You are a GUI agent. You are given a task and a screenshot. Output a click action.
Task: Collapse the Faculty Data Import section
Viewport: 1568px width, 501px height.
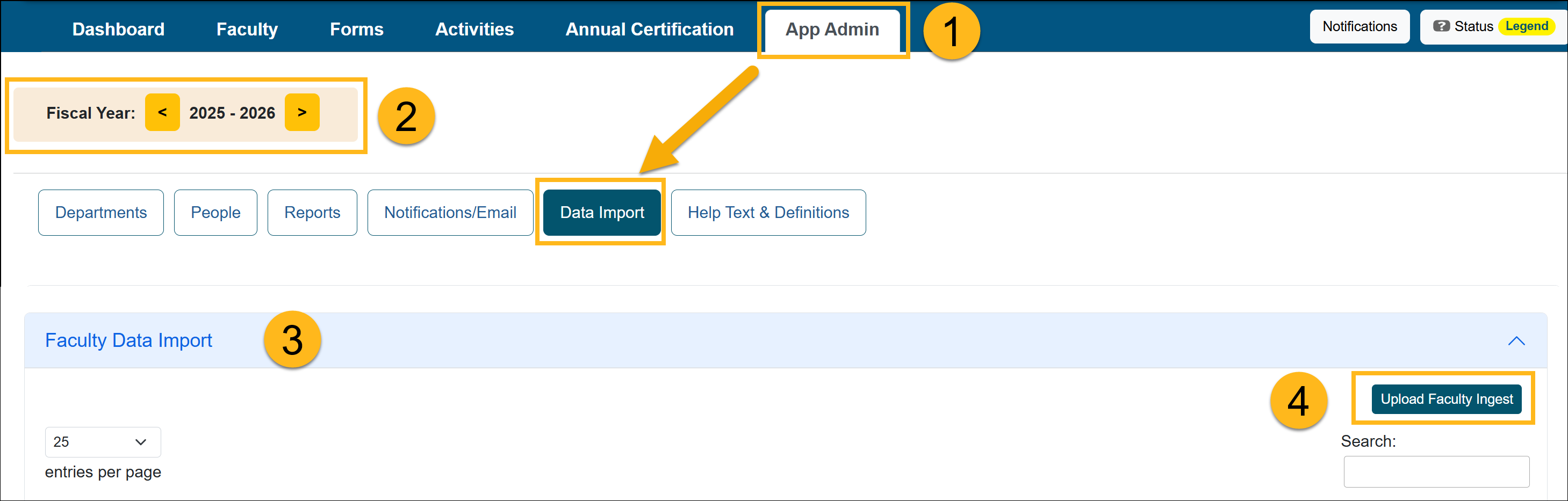click(1517, 340)
